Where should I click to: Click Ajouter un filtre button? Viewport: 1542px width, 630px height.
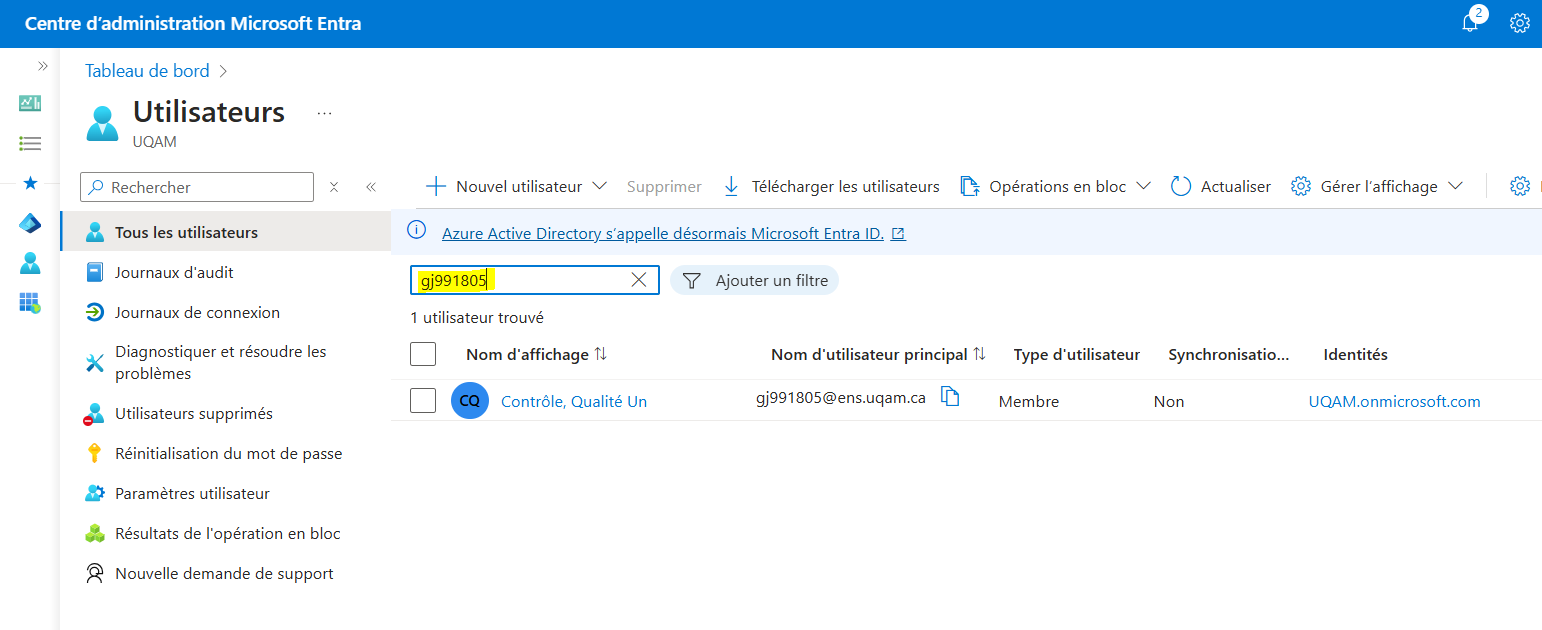pyautogui.click(x=755, y=281)
